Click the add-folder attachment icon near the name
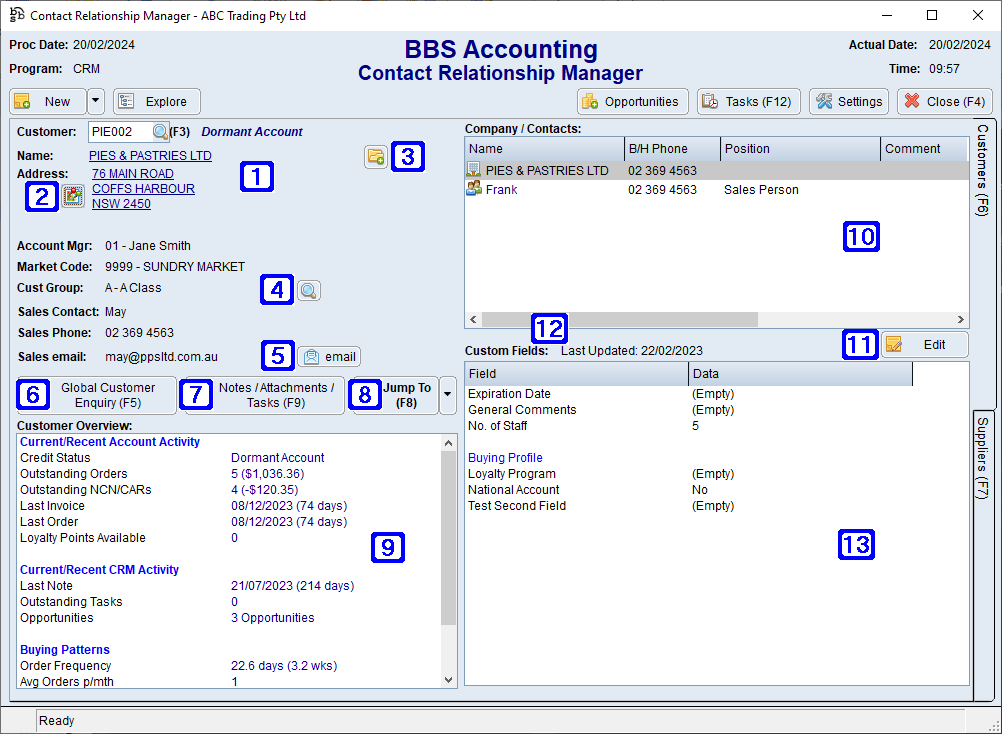The width and height of the screenshot is (1002, 734). [x=376, y=157]
